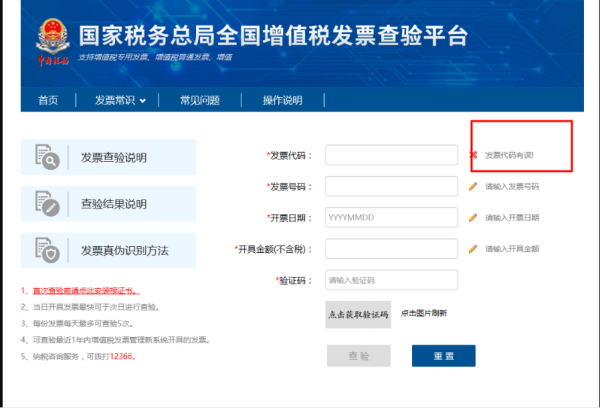Viewport: 600px width, 408px height.
Task: Click the pencil icon next to 请输入开具金额
Action: tap(473, 249)
